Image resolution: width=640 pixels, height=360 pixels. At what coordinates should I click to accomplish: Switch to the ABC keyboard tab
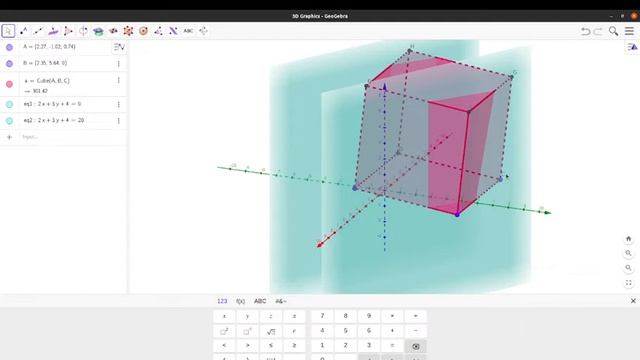tap(260, 301)
